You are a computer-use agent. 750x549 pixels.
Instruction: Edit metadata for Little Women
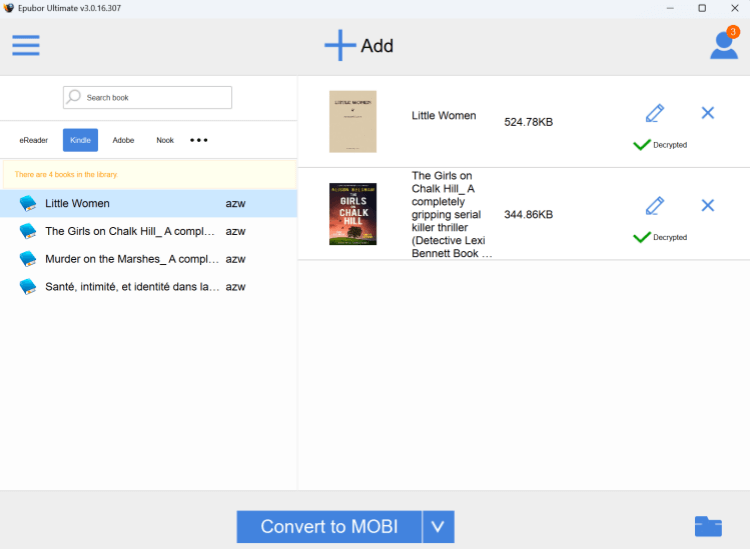(x=655, y=113)
